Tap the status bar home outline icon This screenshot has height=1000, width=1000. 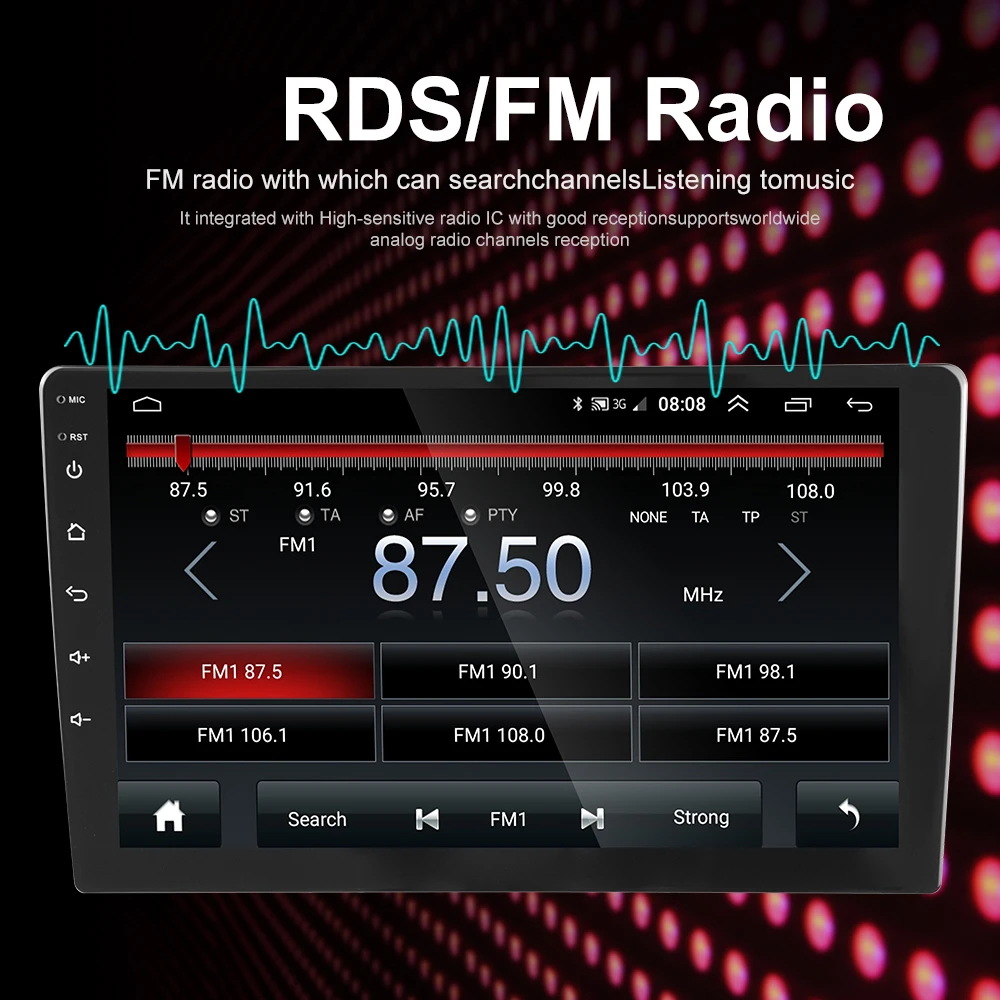point(147,404)
